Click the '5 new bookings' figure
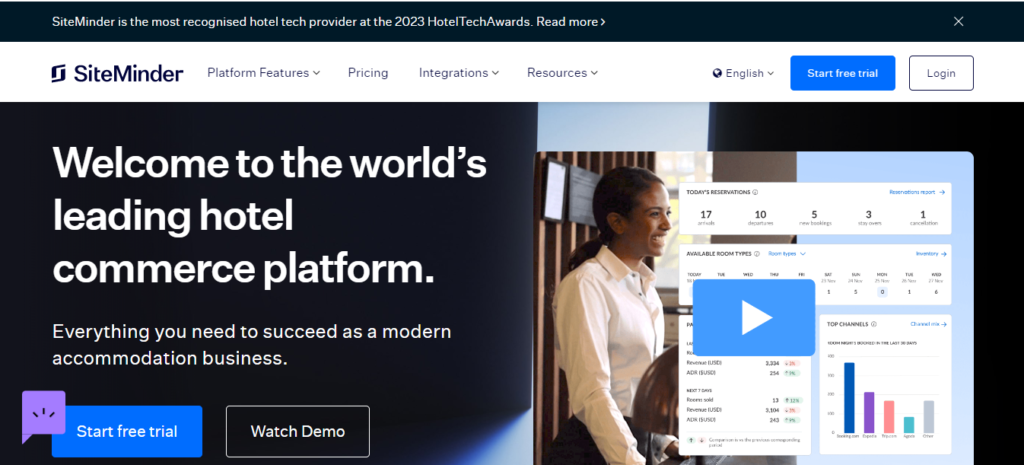Viewport: 1024px width, 465px height. coord(814,217)
